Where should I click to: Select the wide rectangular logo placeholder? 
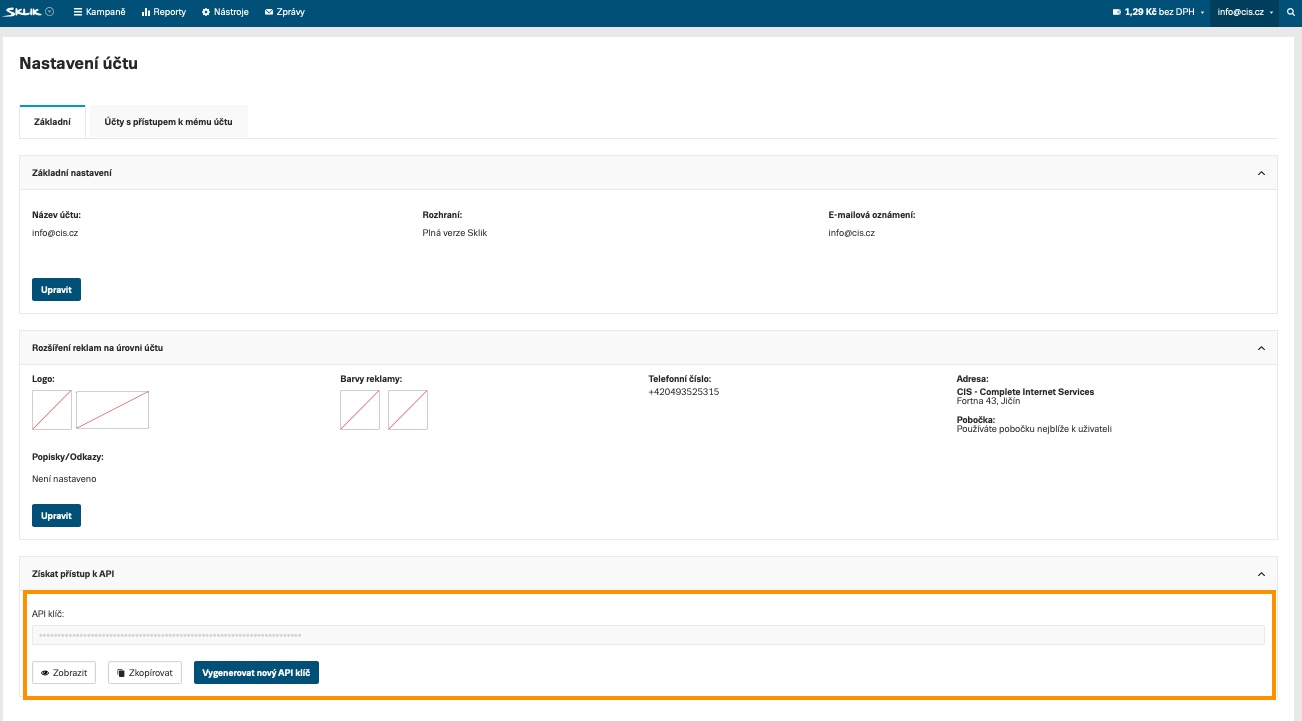[x=112, y=410]
